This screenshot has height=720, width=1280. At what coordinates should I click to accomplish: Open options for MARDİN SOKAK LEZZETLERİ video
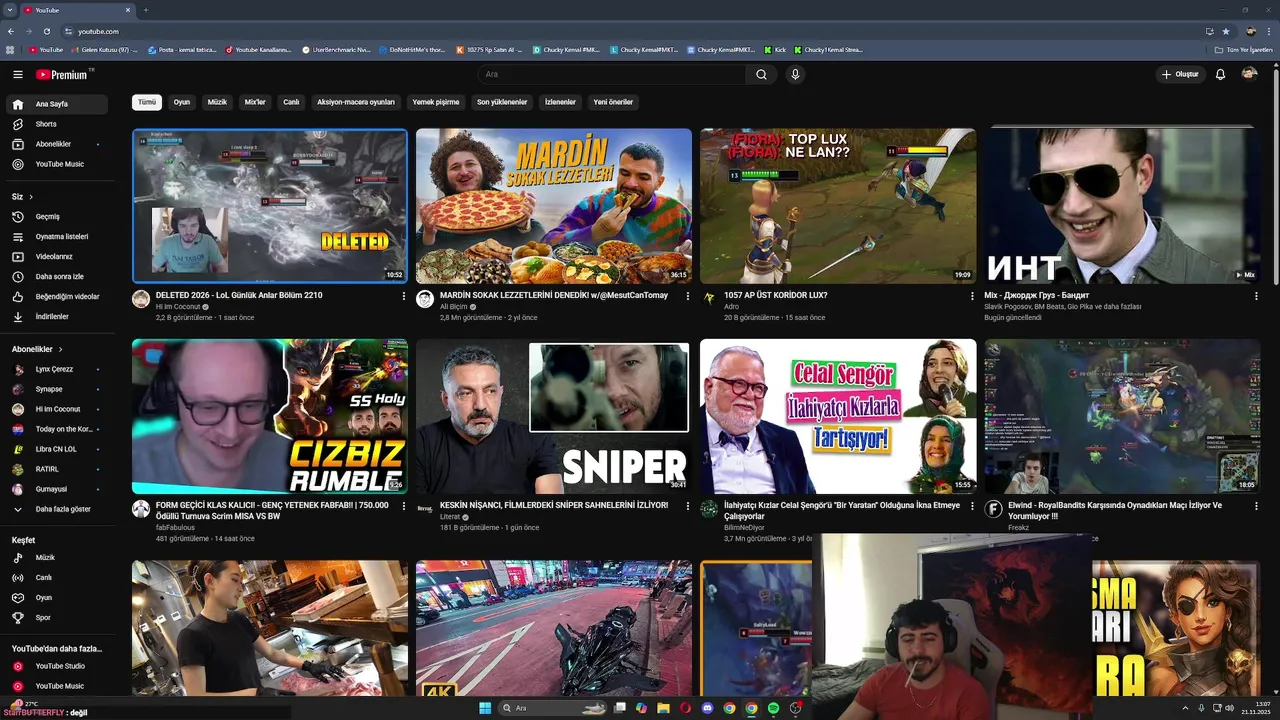coord(688,296)
